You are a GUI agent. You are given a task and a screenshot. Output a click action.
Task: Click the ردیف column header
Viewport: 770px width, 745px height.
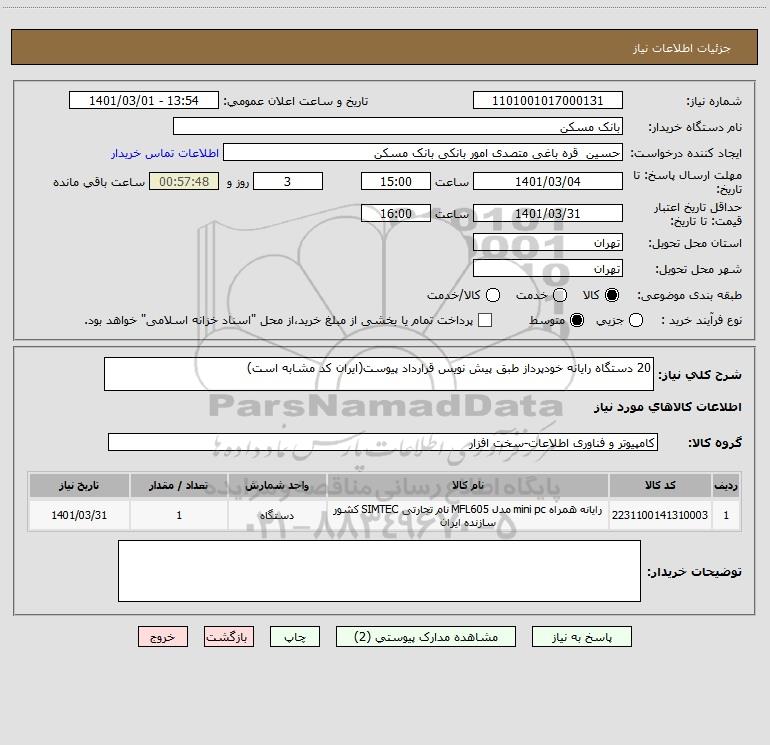pyautogui.click(x=726, y=485)
